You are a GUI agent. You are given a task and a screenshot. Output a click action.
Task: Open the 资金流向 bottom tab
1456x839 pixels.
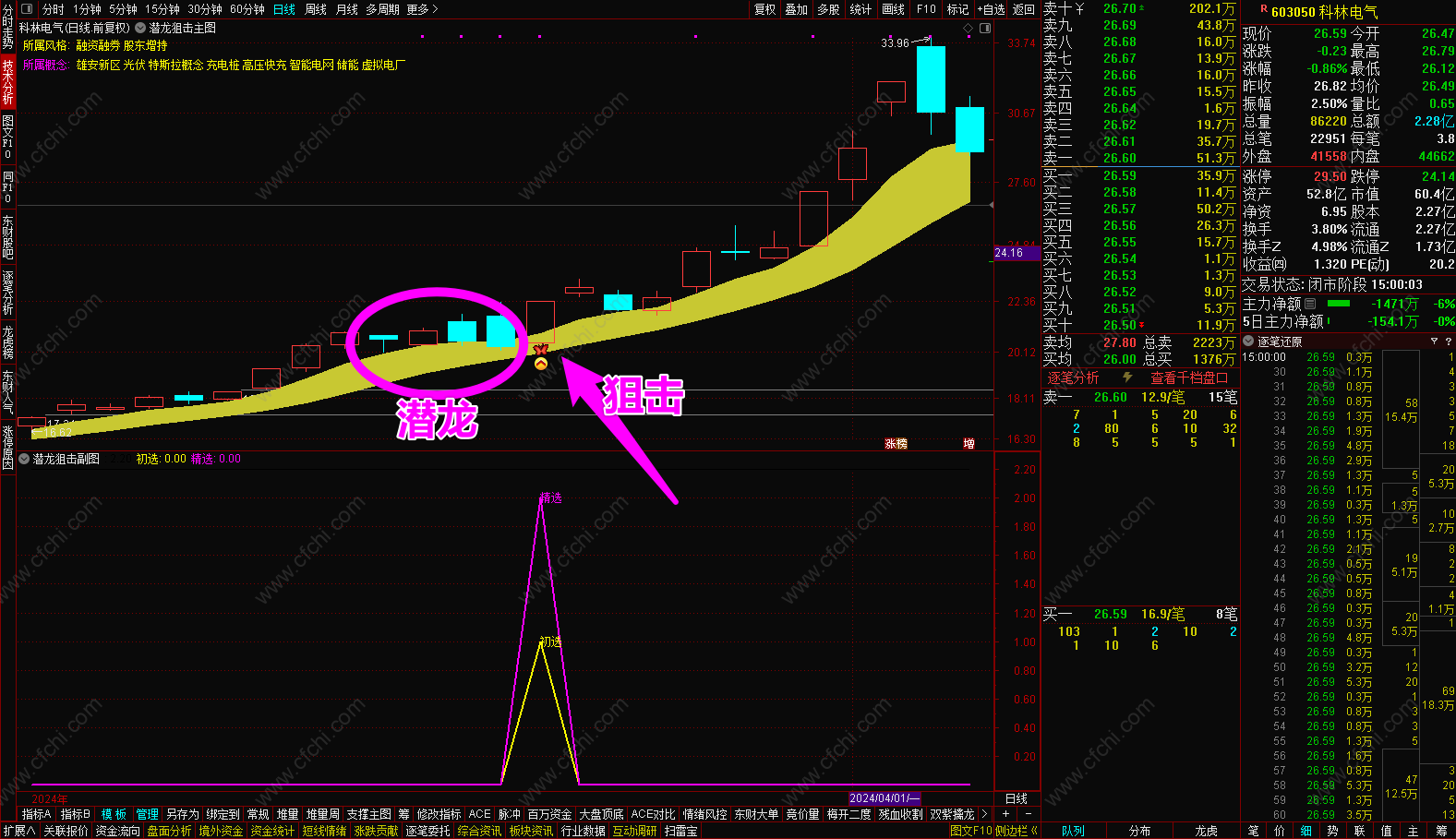118,831
